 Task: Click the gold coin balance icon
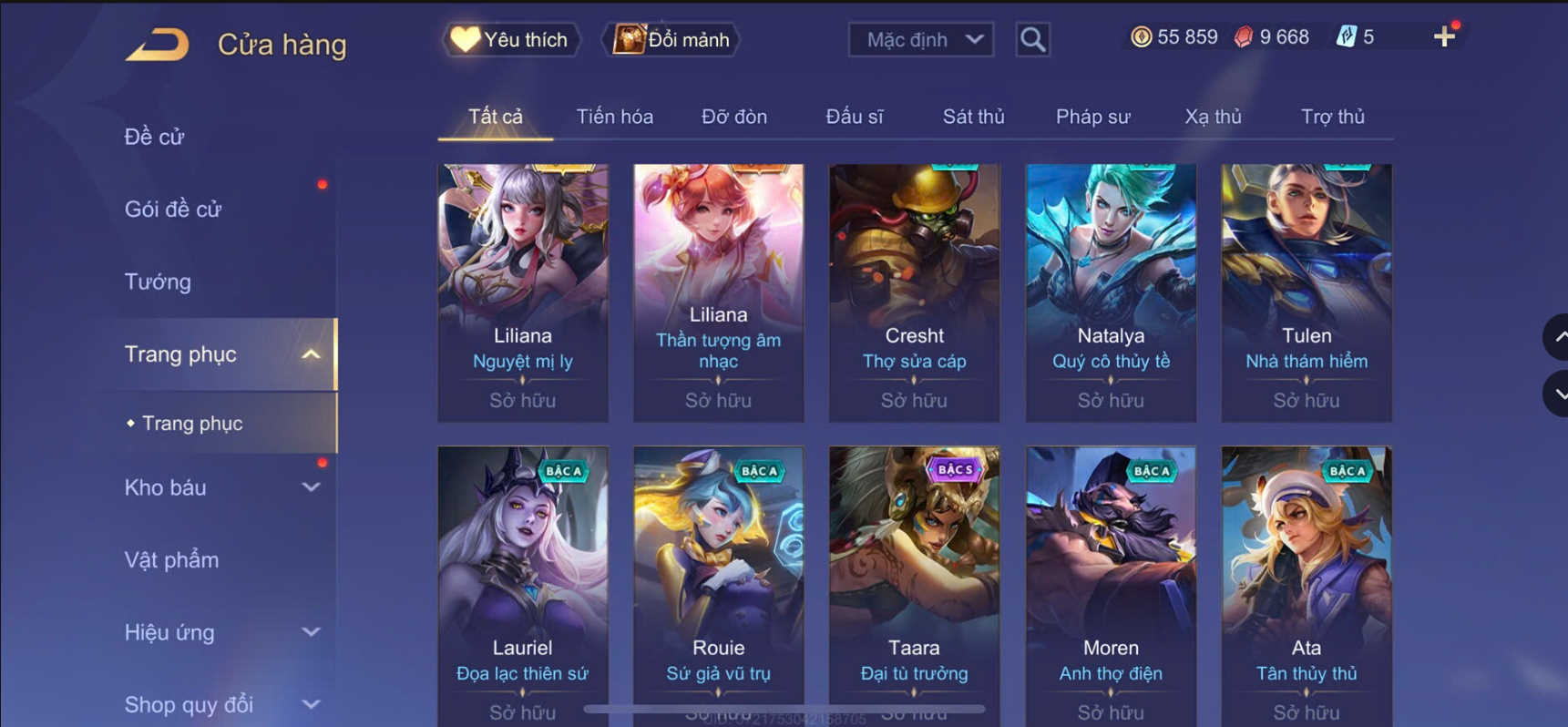pyautogui.click(x=1141, y=37)
